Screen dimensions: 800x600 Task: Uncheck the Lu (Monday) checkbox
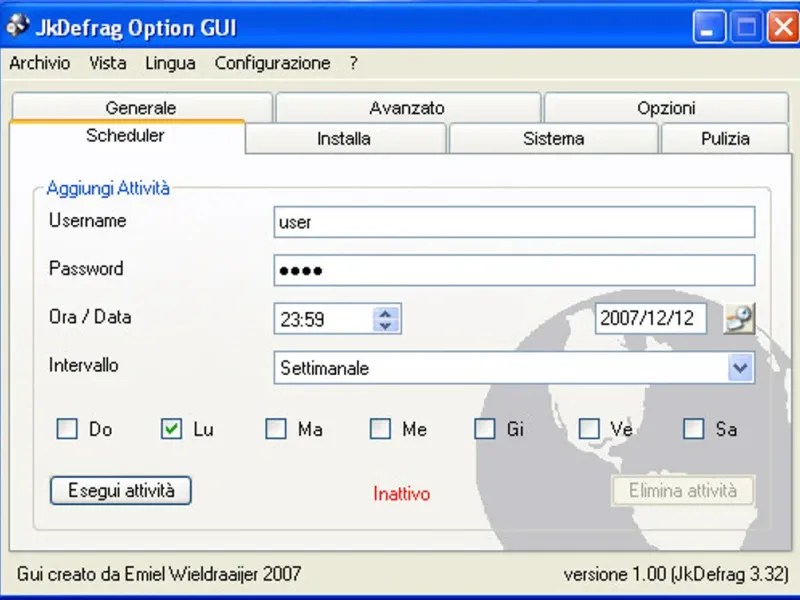(x=171, y=429)
